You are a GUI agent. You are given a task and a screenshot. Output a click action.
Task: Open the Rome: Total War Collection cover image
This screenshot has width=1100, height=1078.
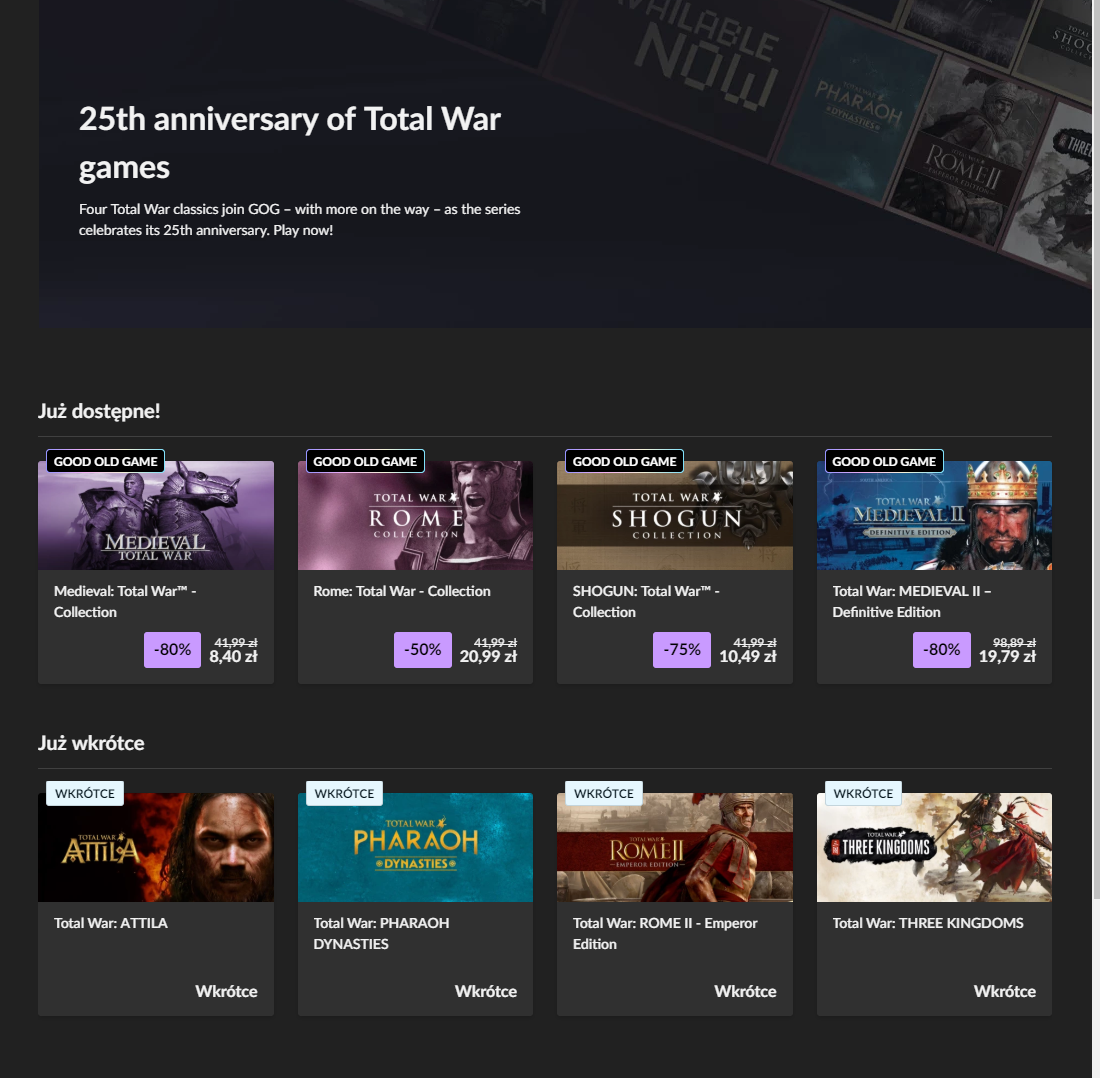coord(415,515)
